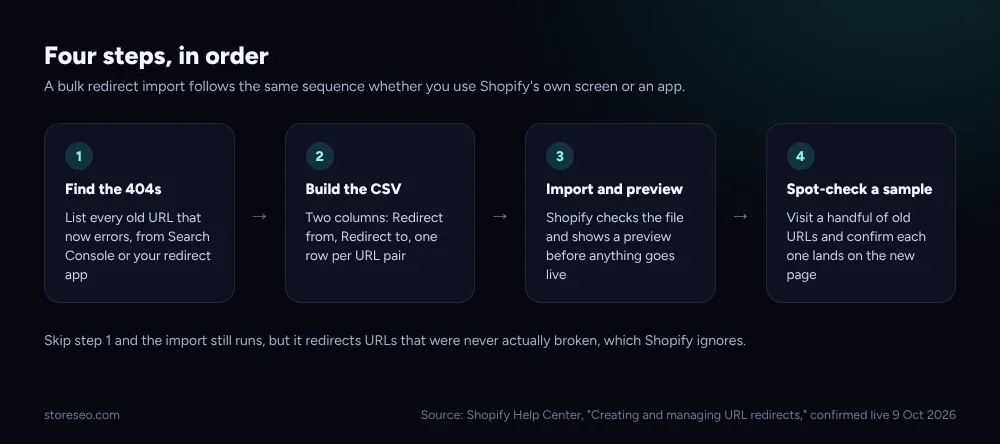
Task: Click the step 3 number badge
Action: click(560, 156)
